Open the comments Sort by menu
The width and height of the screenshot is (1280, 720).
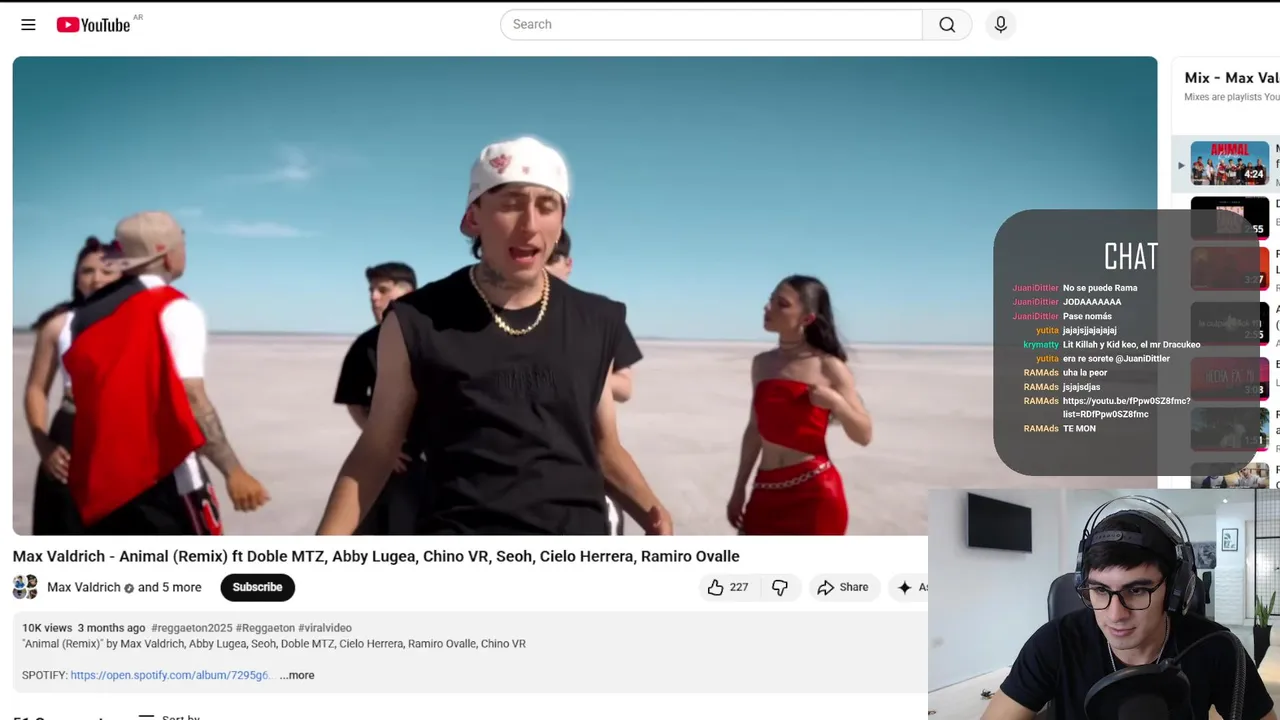click(x=170, y=717)
